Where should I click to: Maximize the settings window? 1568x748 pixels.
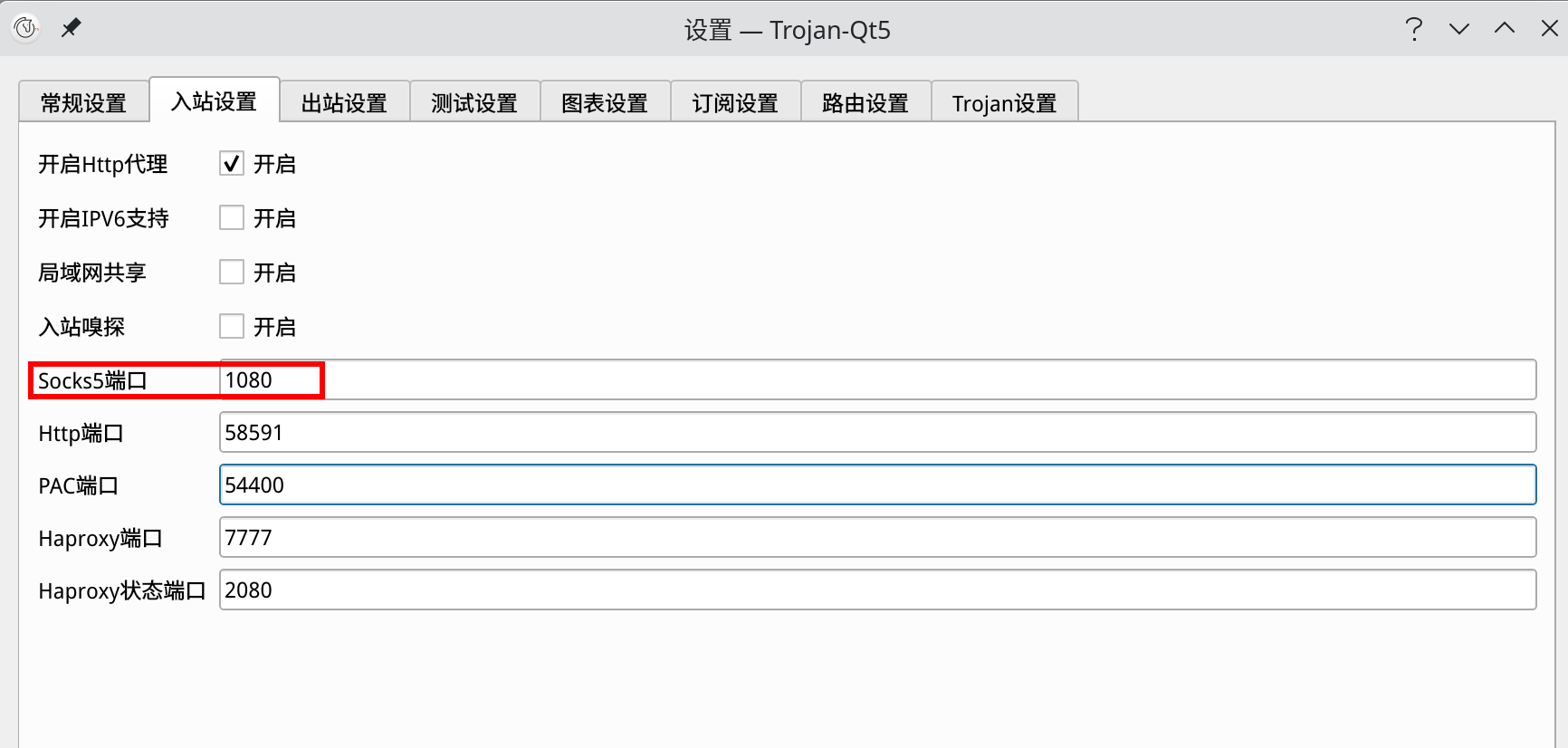click(1505, 29)
